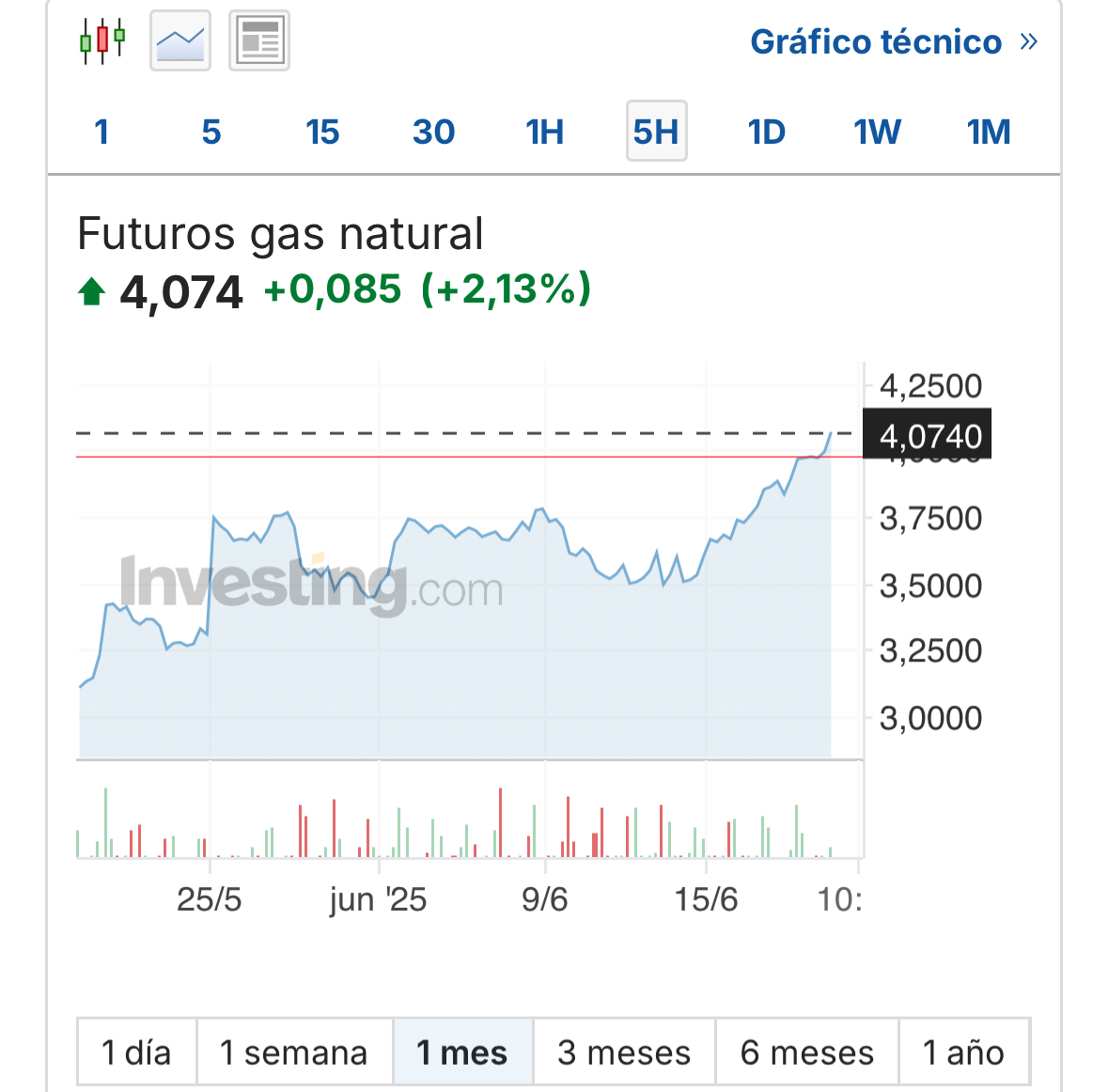This screenshot has width=1108, height=1092.
Task: Switch interval to 1W
Action: pyautogui.click(x=878, y=132)
